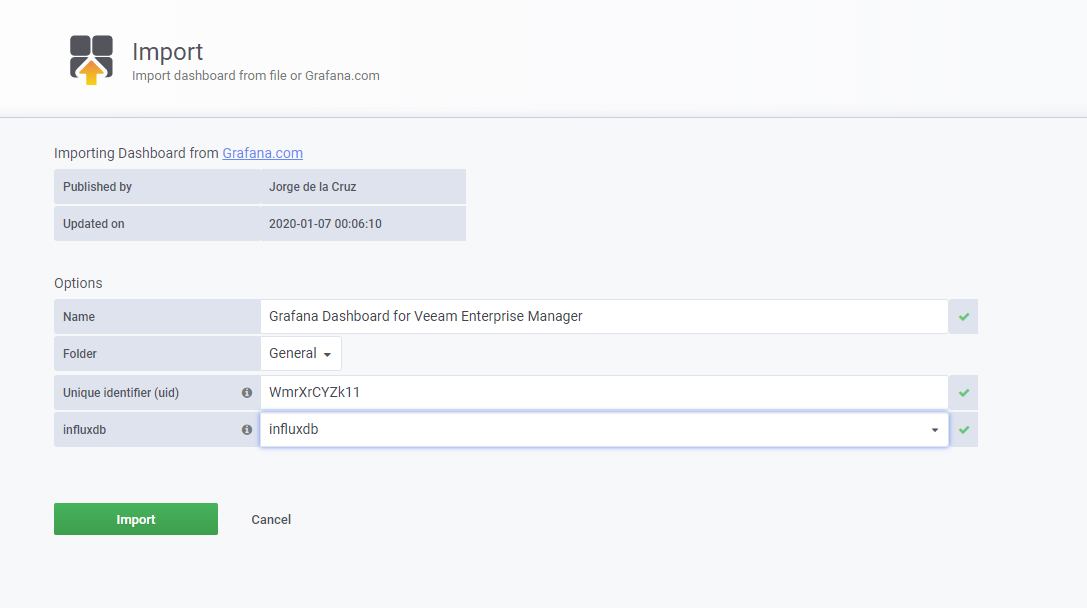Click 'Import dashboard from file or Grafana.com' subtitle

coord(256,76)
